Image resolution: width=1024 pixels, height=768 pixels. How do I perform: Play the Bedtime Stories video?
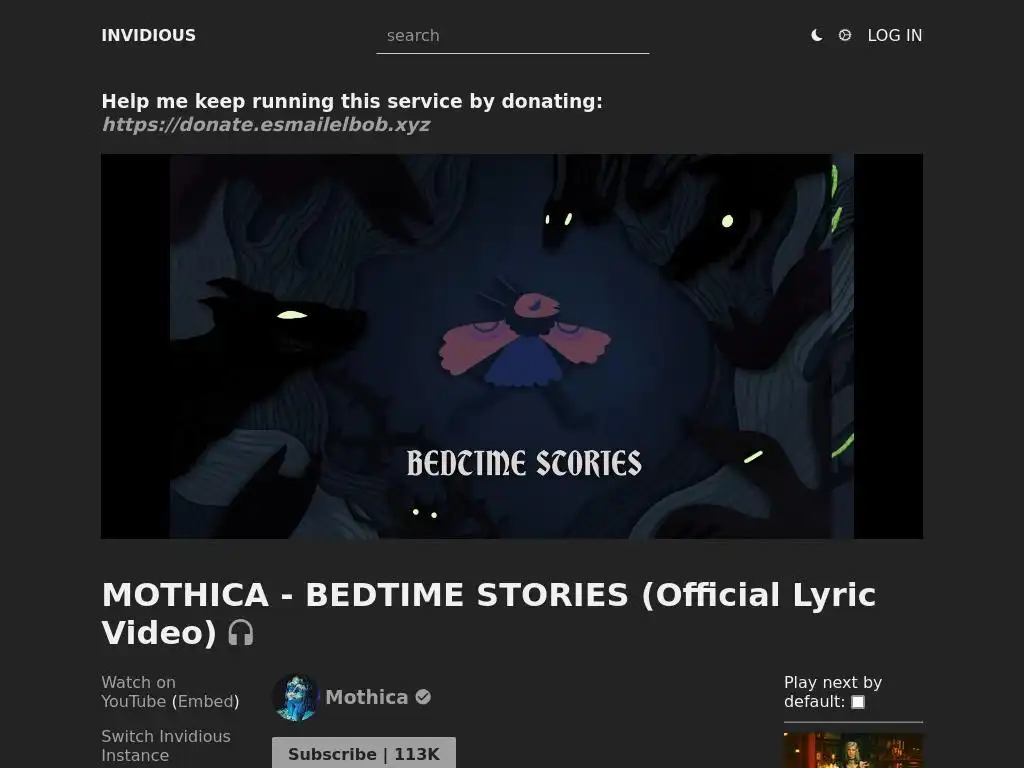pyautogui.click(x=512, y=346)
